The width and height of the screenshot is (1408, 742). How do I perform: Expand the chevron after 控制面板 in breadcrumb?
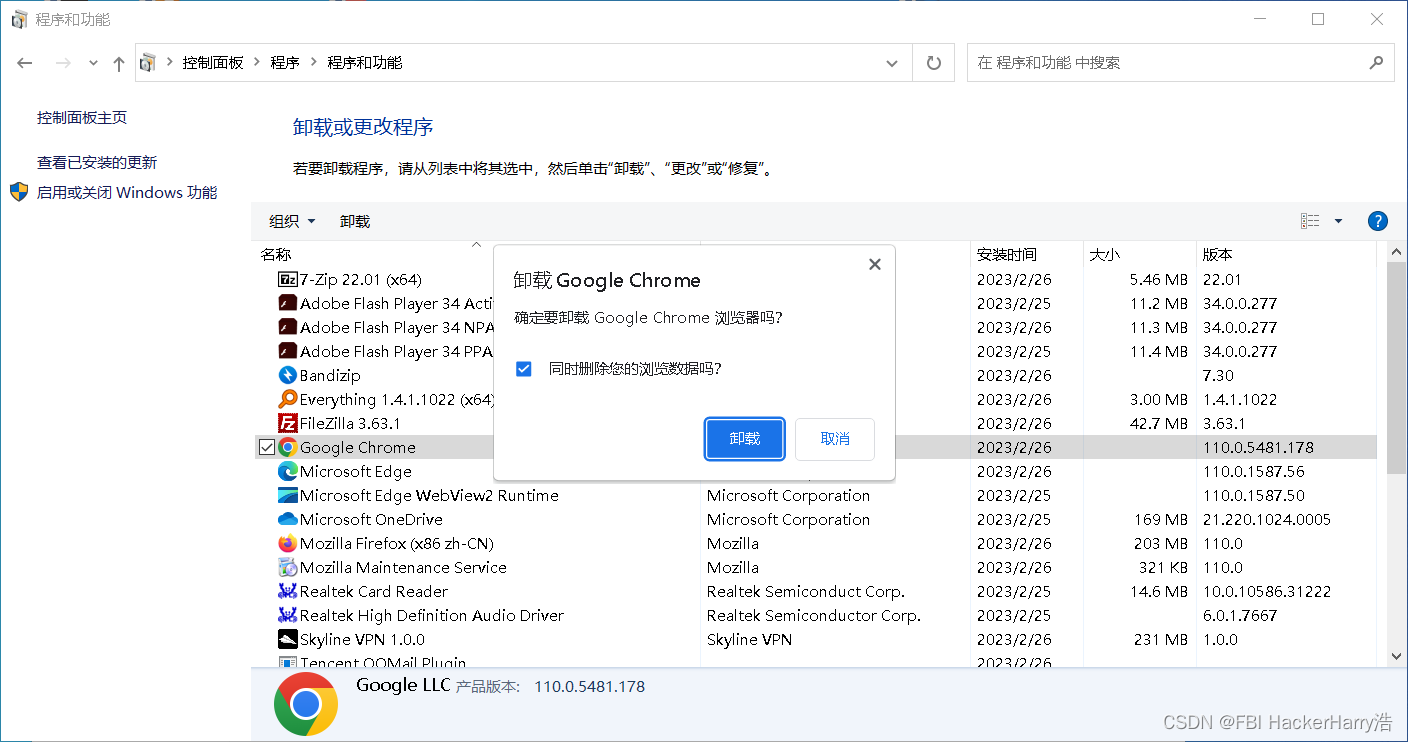coord(257,62)
